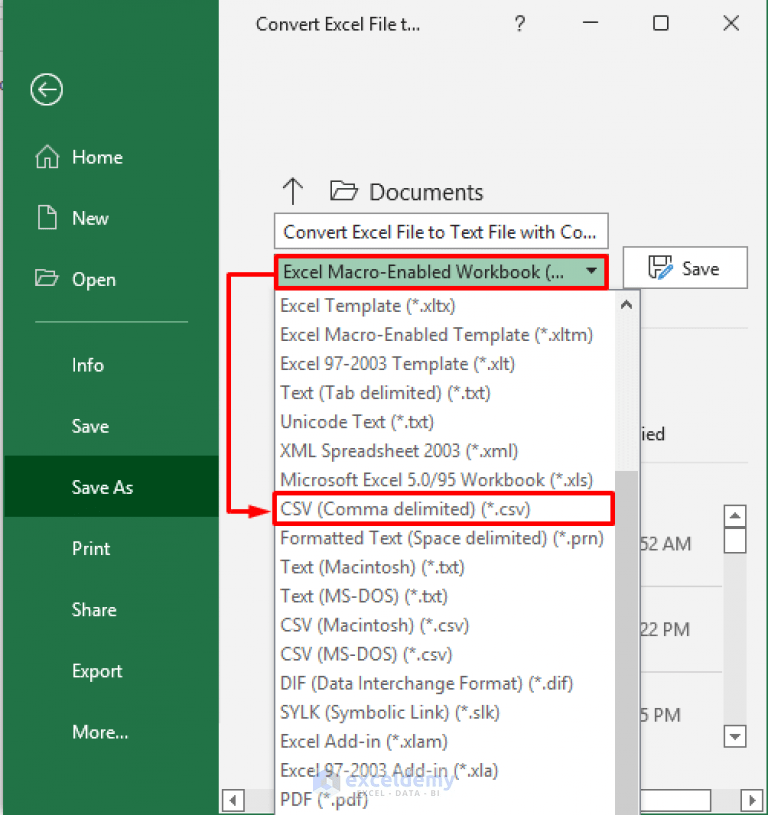The height and width of the screenshot is (815, 768).
Task: Select the New document icon
Action: click(46, 218)
